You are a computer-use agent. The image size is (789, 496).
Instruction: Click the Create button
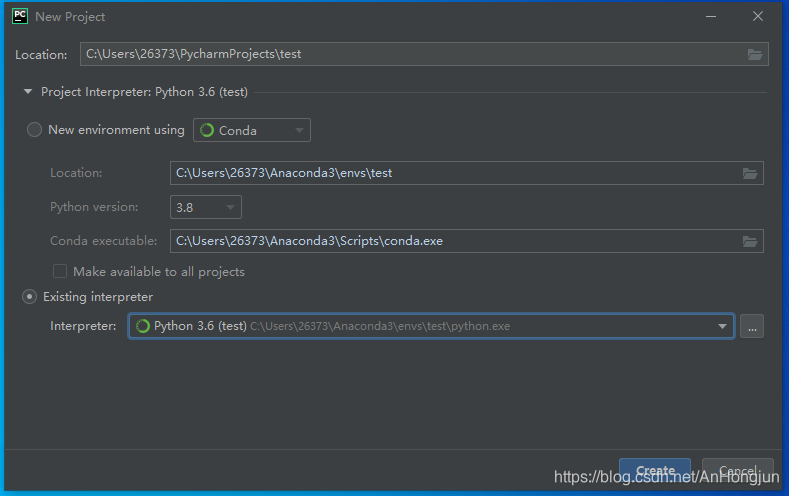(655, 470)
